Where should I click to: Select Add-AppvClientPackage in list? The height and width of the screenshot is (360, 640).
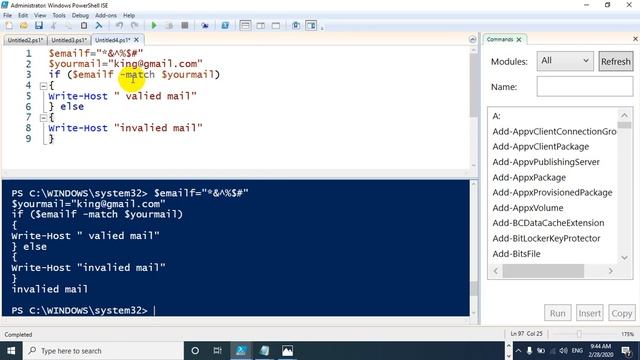click(540, 147)
